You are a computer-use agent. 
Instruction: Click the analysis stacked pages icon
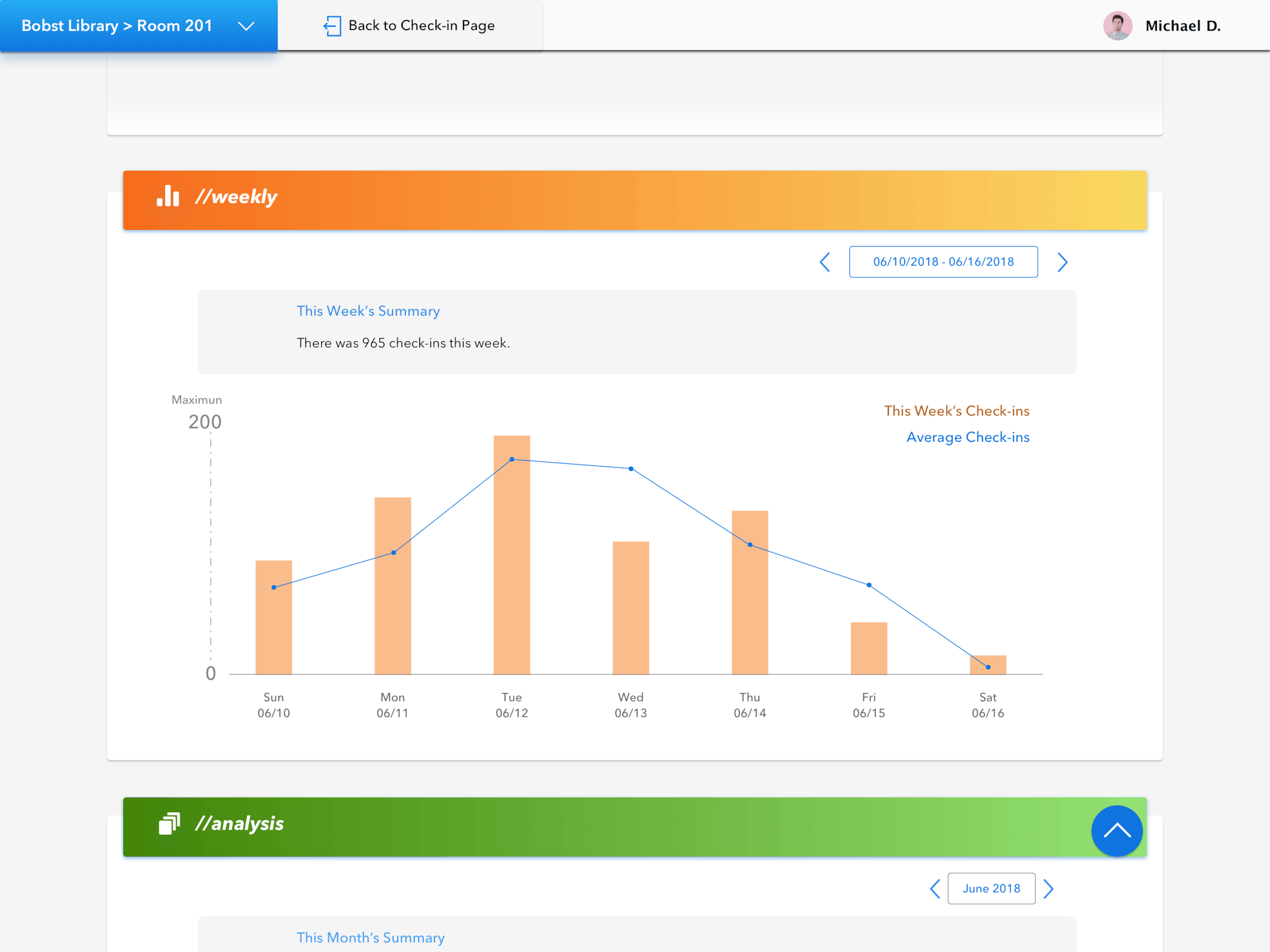tap(169, 824)
